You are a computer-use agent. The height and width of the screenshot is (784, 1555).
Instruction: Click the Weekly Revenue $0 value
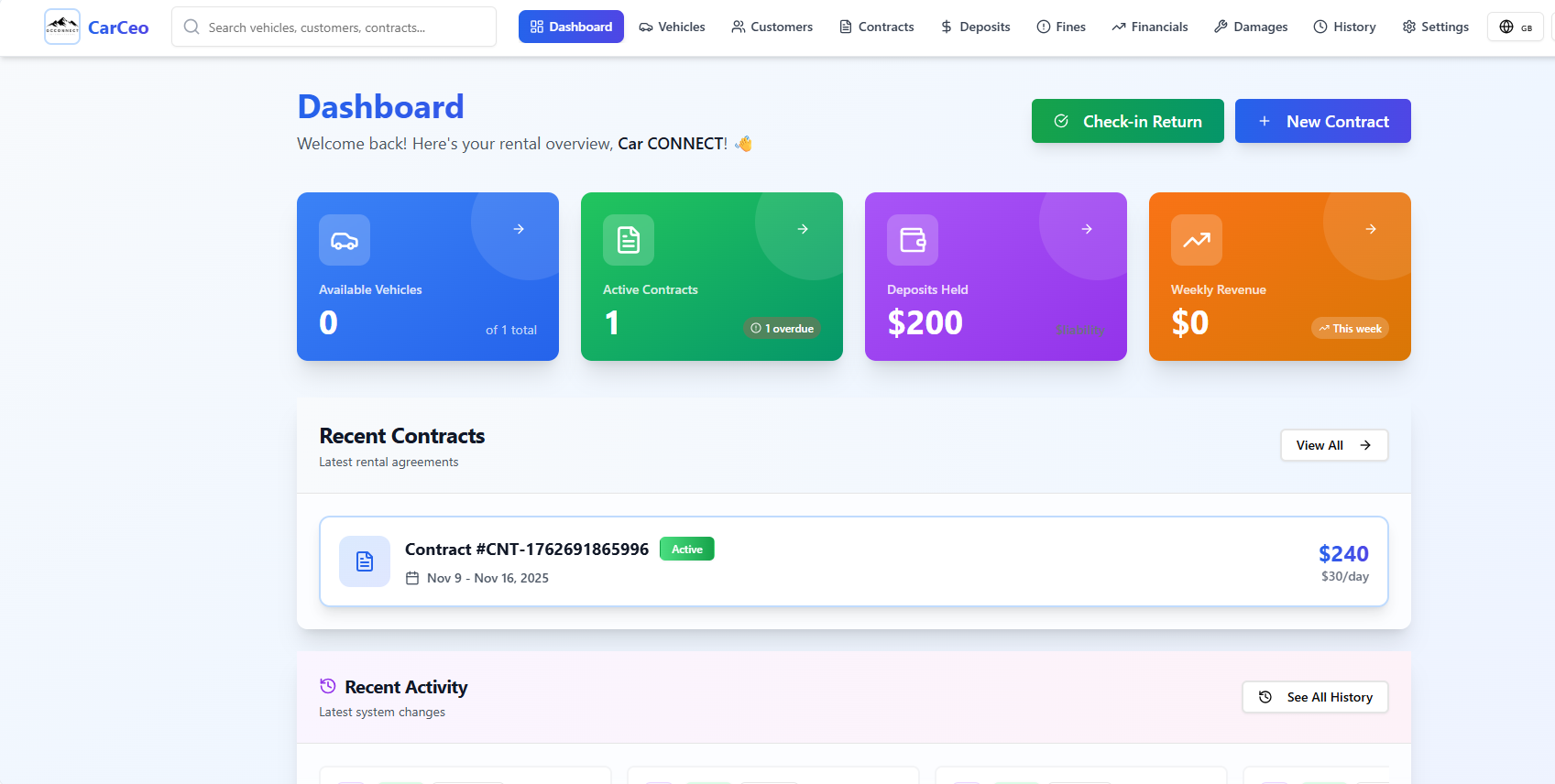click(x=1190, y=322)
